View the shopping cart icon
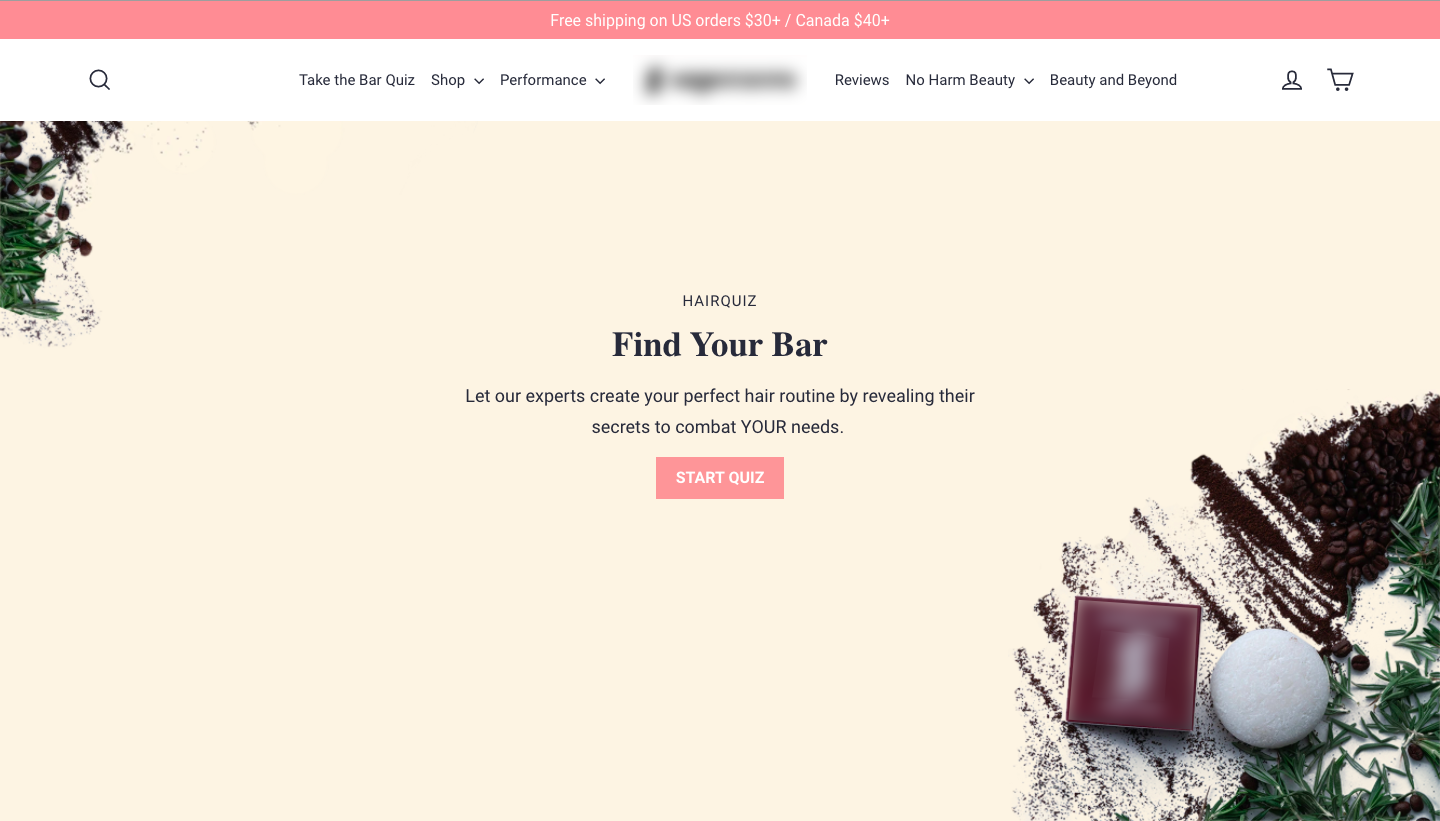The height and width of the screenshot is (821, 1440). pos(1340,80)
